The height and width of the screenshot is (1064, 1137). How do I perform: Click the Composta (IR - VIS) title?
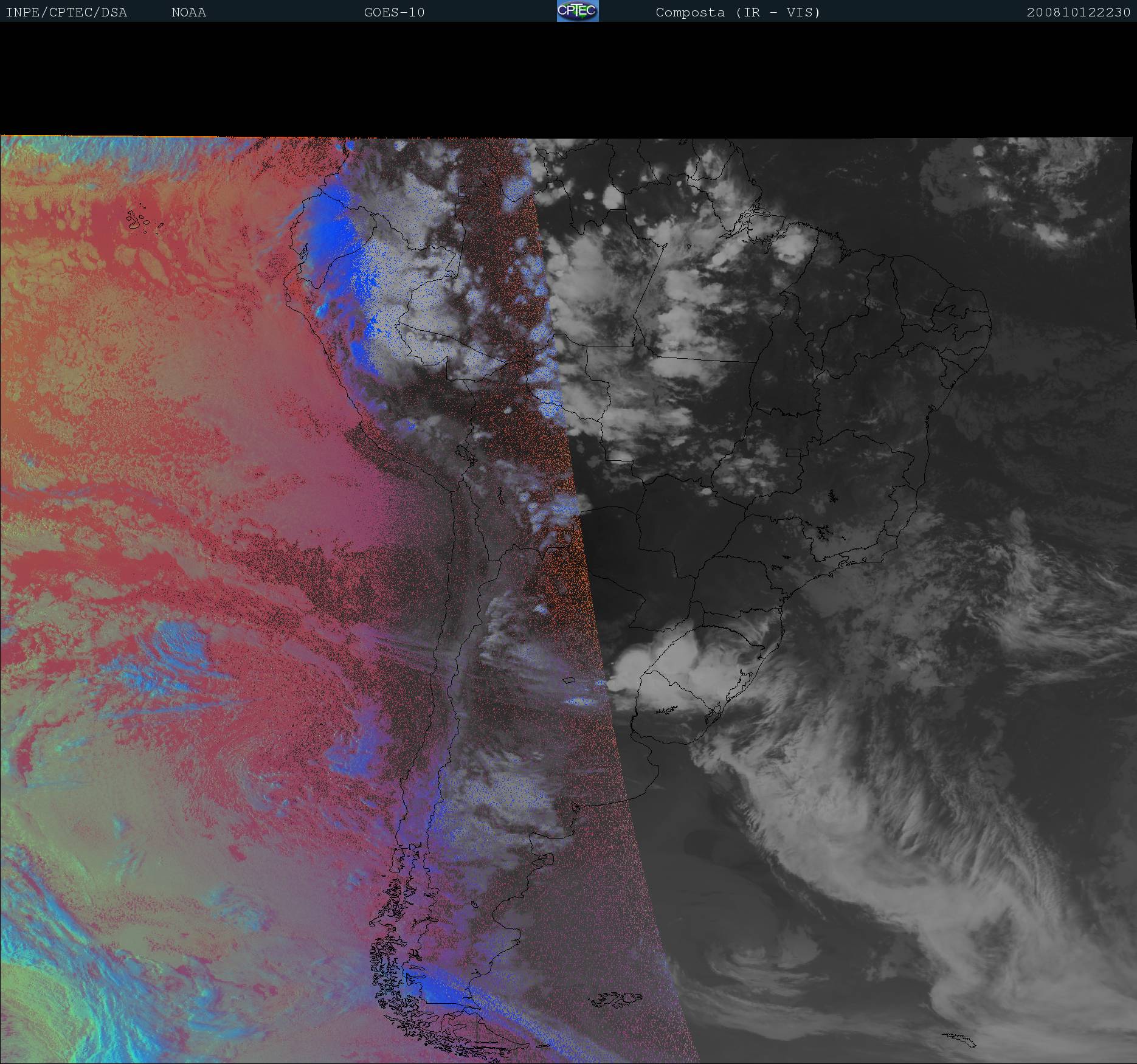point(738,12)
